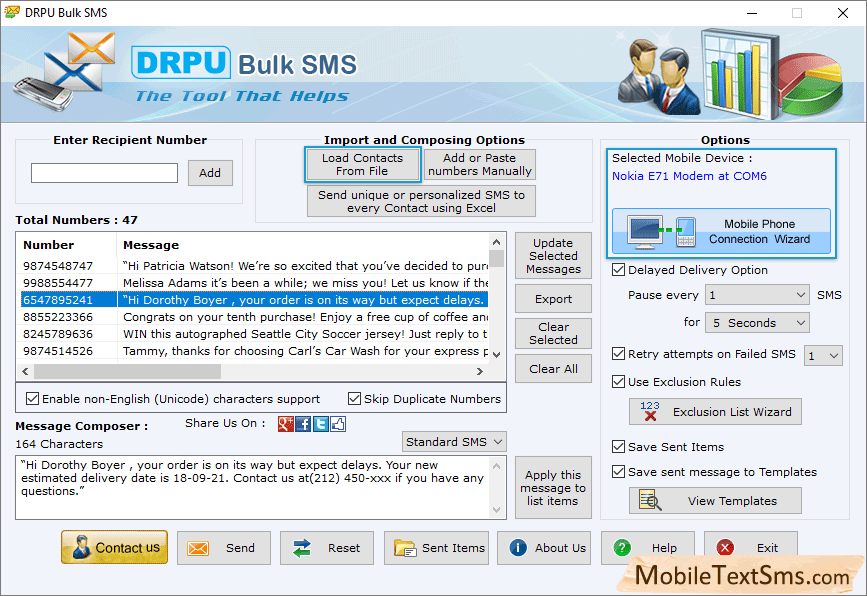This screenshot has height=596, width=867.
Task: Click the message composer scroll down arrow
Action: 497,510
